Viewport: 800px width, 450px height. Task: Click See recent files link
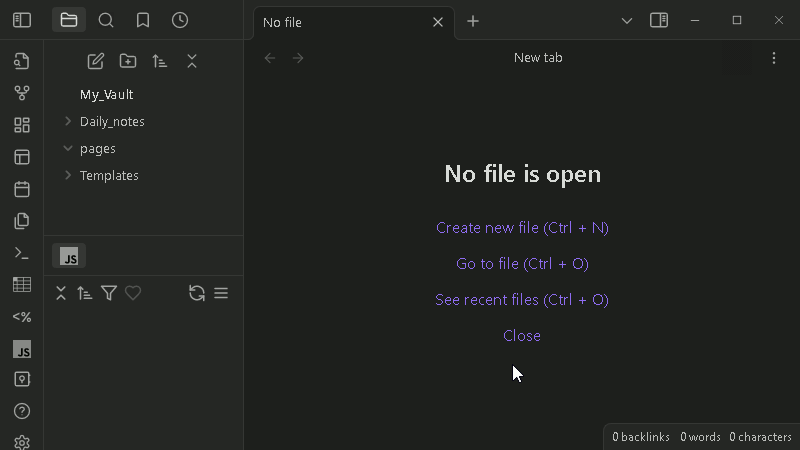coord(522,299)
